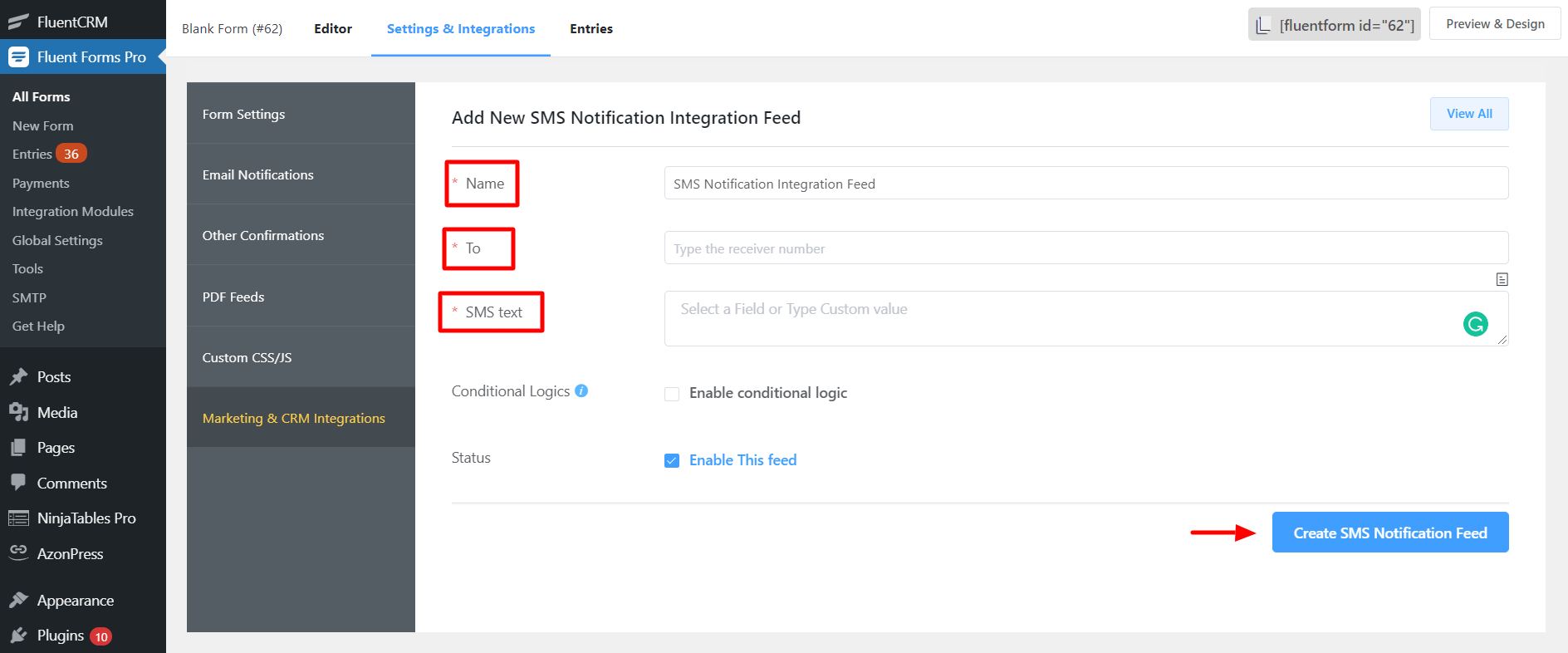Open the SMS text shortcode selector icon

coord(1502,279)
